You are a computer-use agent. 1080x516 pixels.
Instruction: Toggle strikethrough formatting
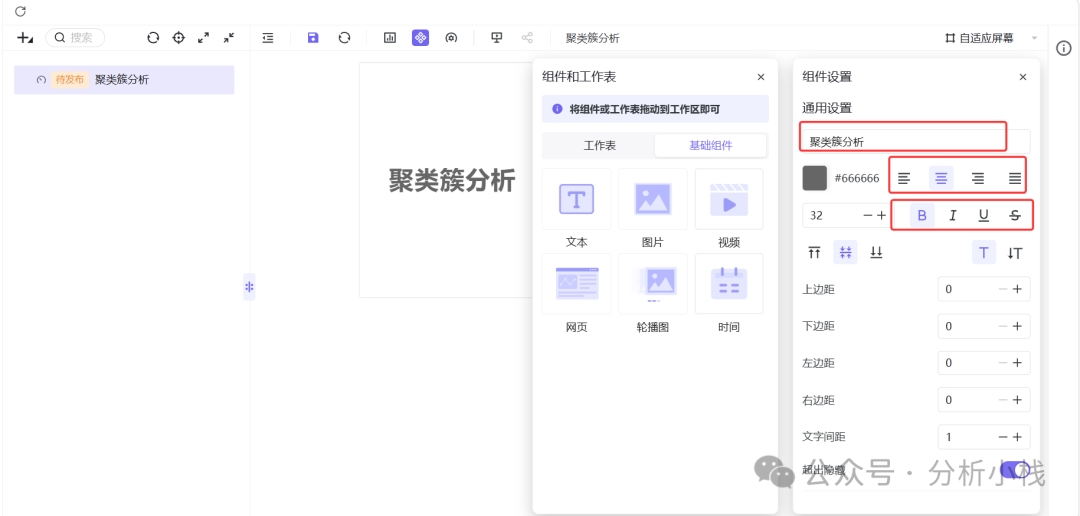[1015, 216]
